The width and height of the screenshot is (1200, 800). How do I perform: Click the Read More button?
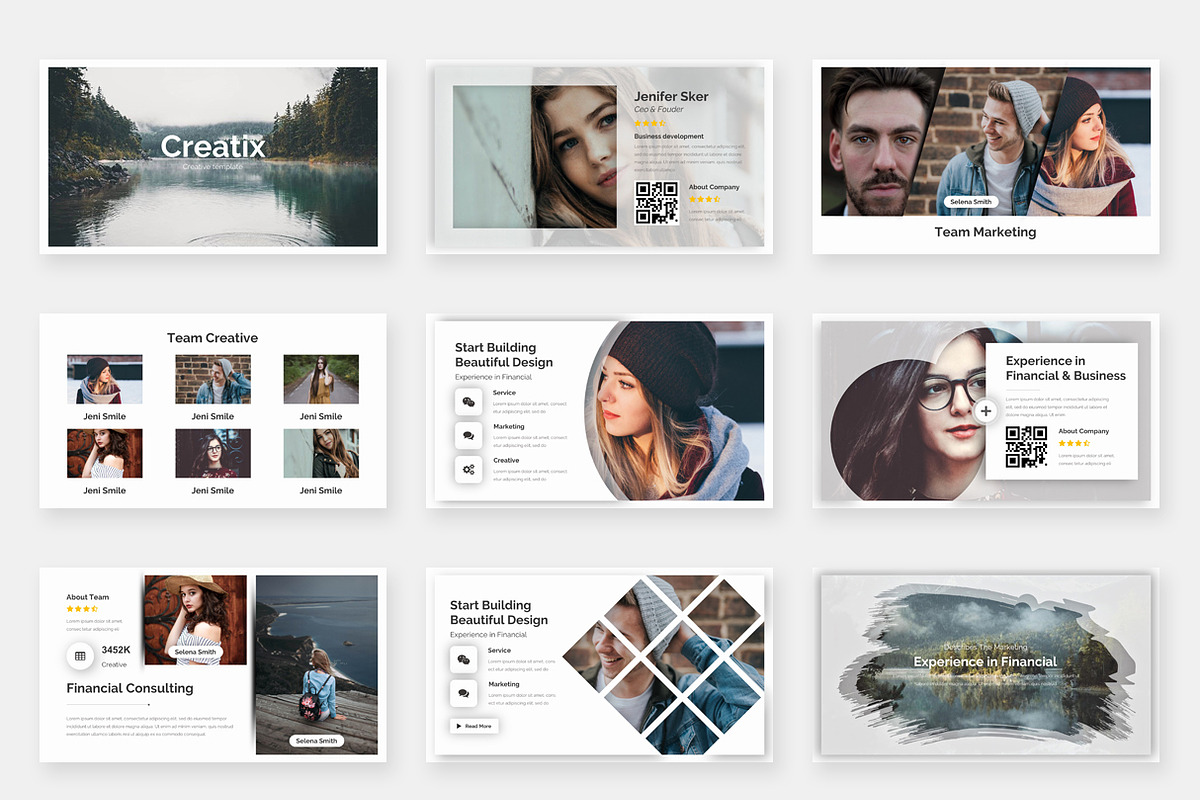click(x=474, y=726)
